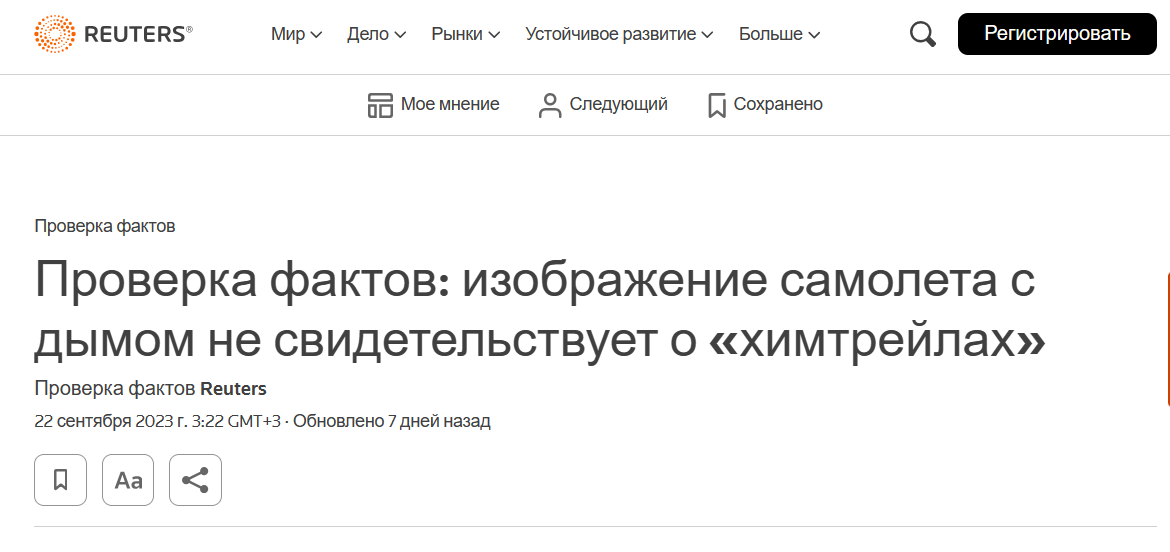Screen dimensions: 1170x552
Task: Click the article headline about химтрейлах
Action: pos(541,311)
